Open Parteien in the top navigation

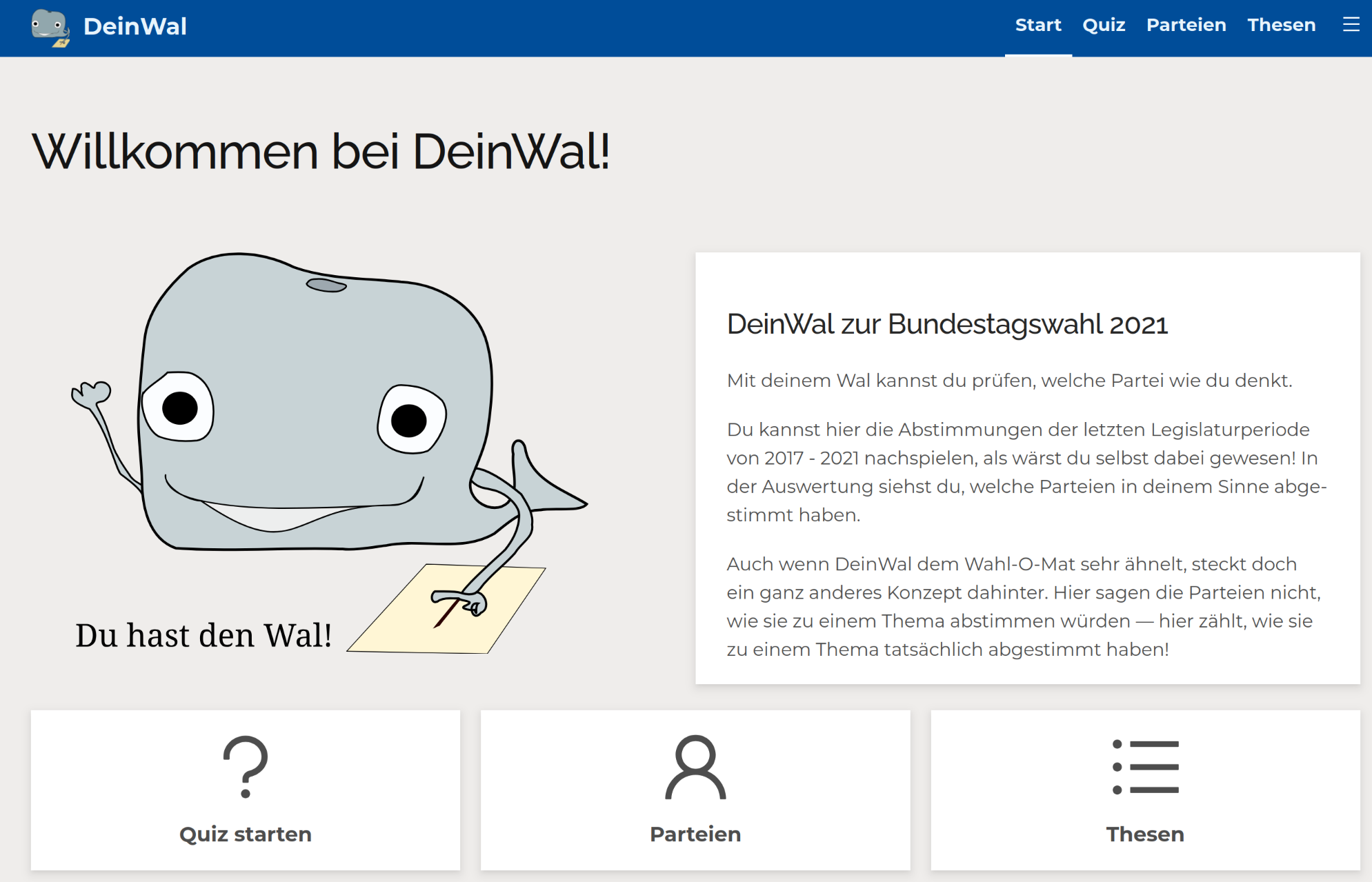pos(1186,26)
